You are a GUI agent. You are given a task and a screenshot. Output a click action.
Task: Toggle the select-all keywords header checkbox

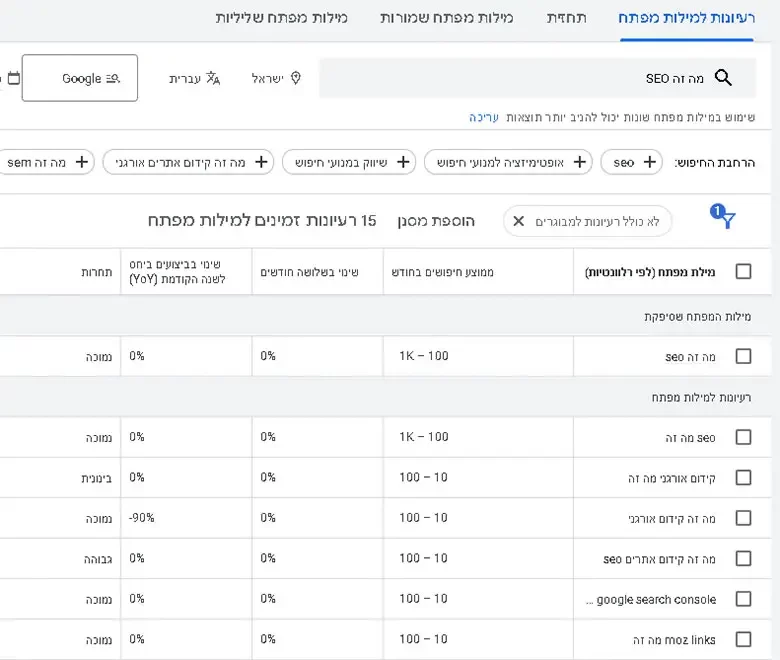pyautogui.click(x=743, y=272)
